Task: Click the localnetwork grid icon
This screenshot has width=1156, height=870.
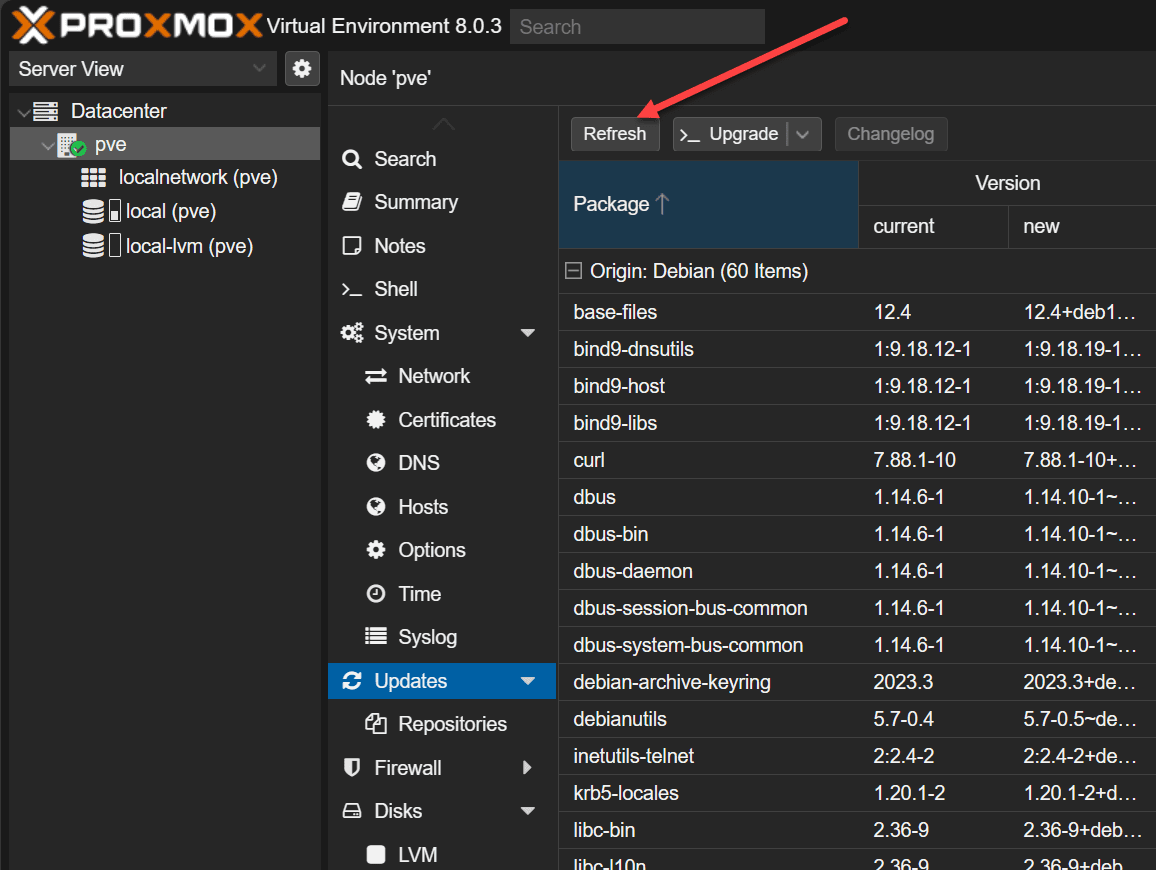Action: (x=94, y=178)
